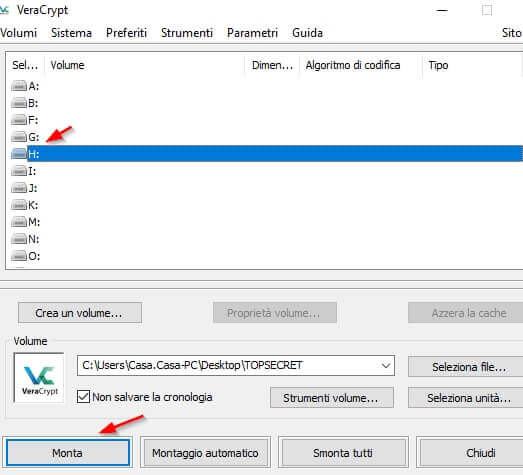The height and width of the screenshot is (475, 523).
Task: Open the Parametri menu
Action: click(252, 33)
